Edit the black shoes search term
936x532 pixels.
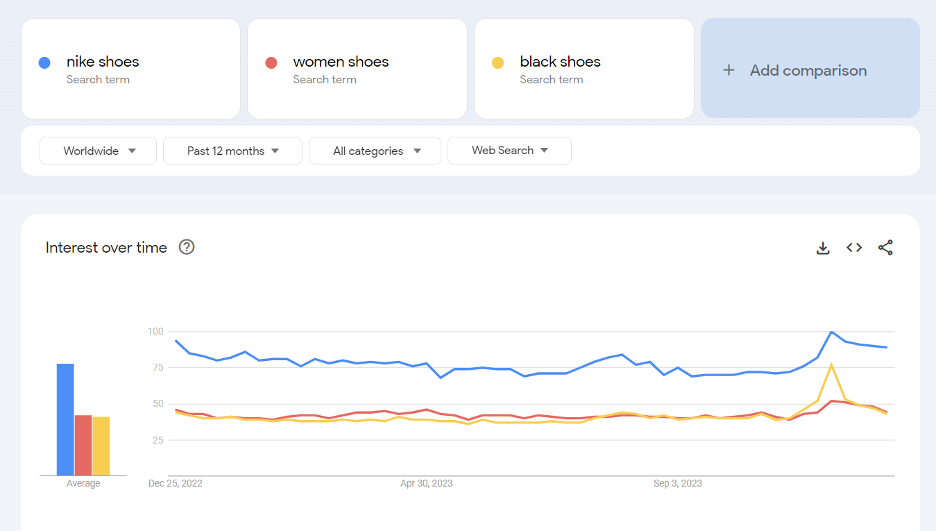584,69
